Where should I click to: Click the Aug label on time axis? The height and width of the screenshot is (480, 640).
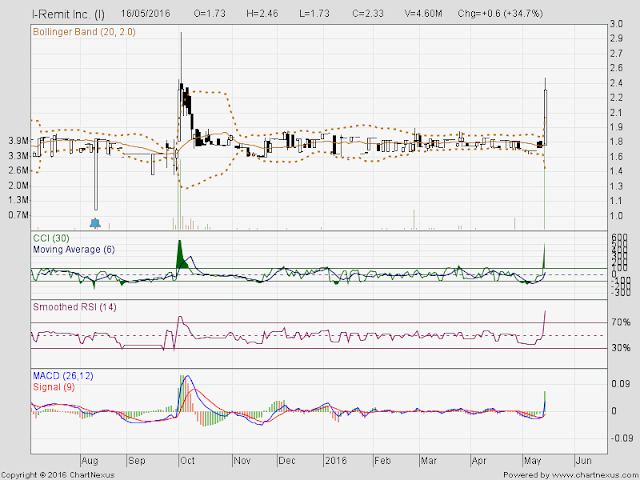point(89,461)
